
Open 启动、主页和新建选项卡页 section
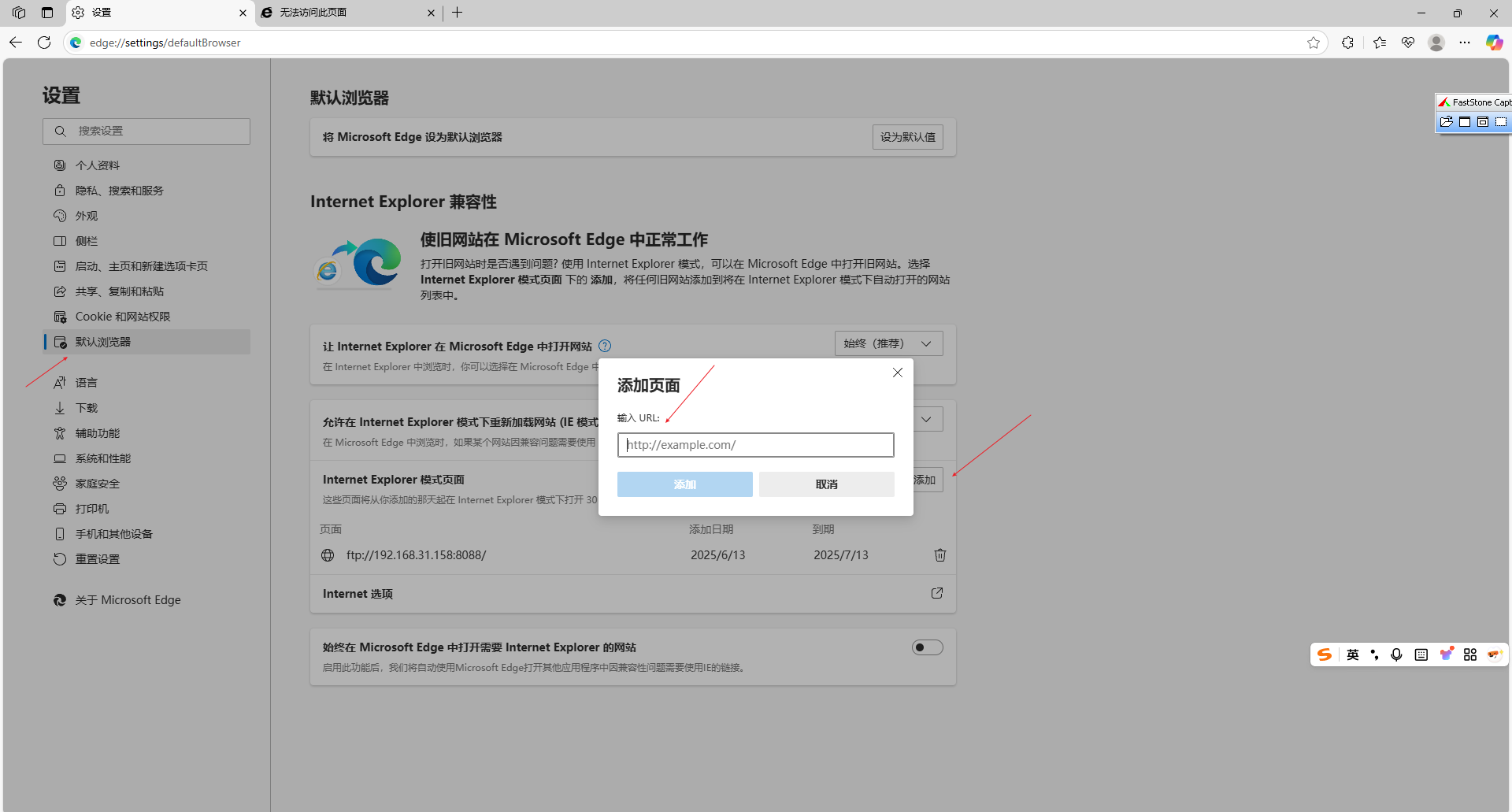coord(146,266)
